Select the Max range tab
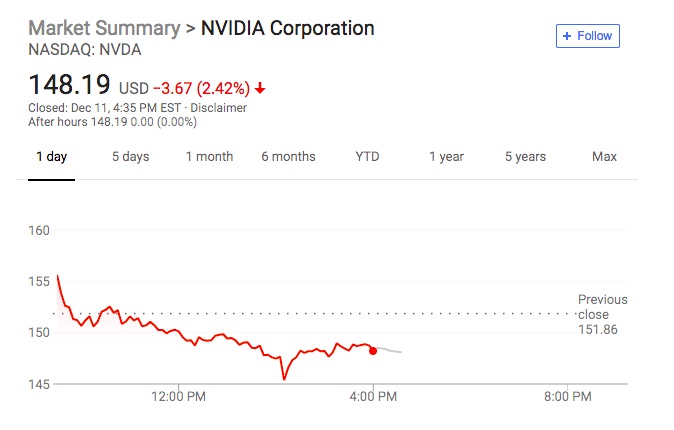Viewport: 674px width, 430px height. [604, 157]
